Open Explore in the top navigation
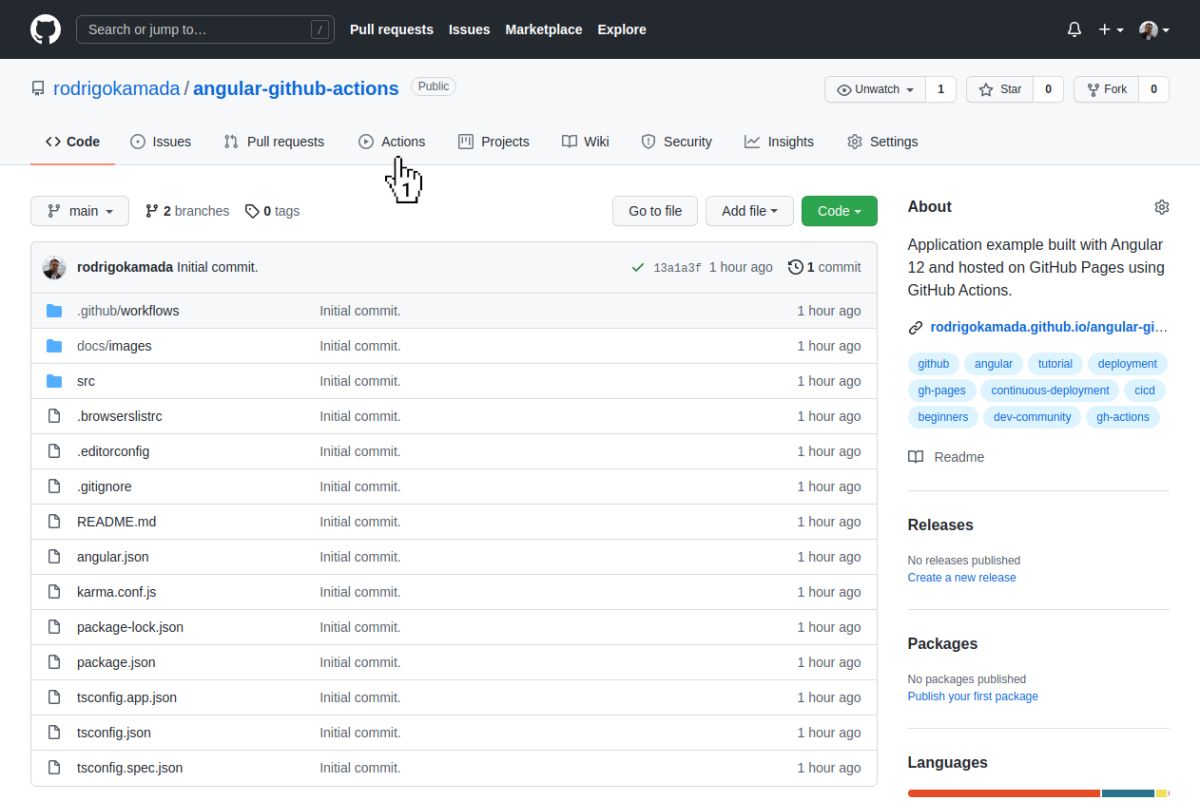The width and height of the screenshot is (1200, 801). tap(622, 30)
